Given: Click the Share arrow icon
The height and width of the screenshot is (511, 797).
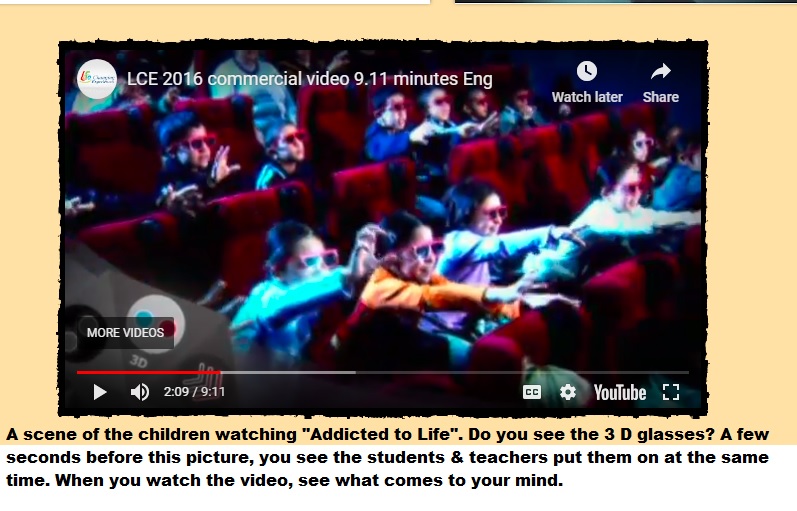Looking at the screenshot, I should coord(660,72).
